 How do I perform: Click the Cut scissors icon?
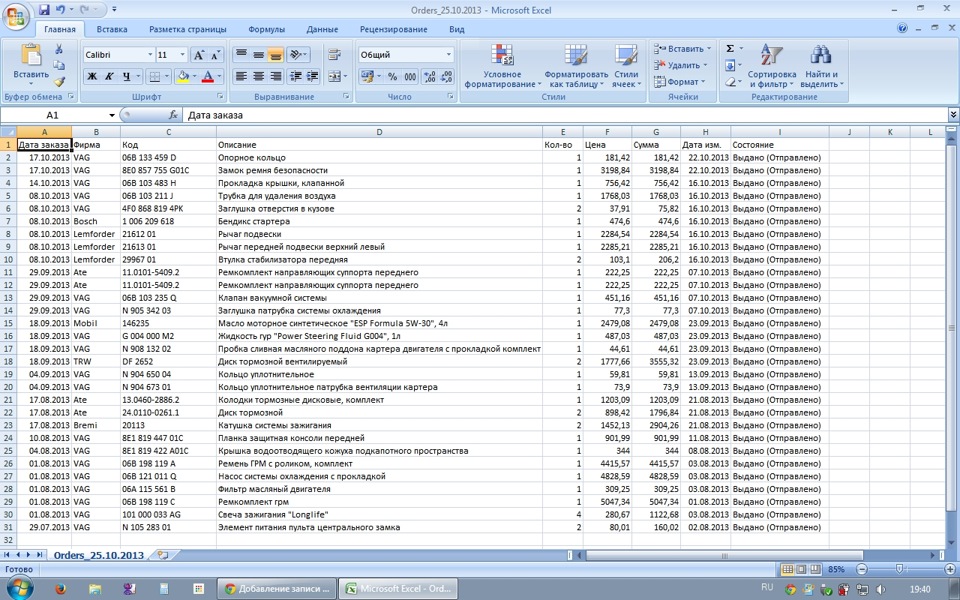coord(60,49)
